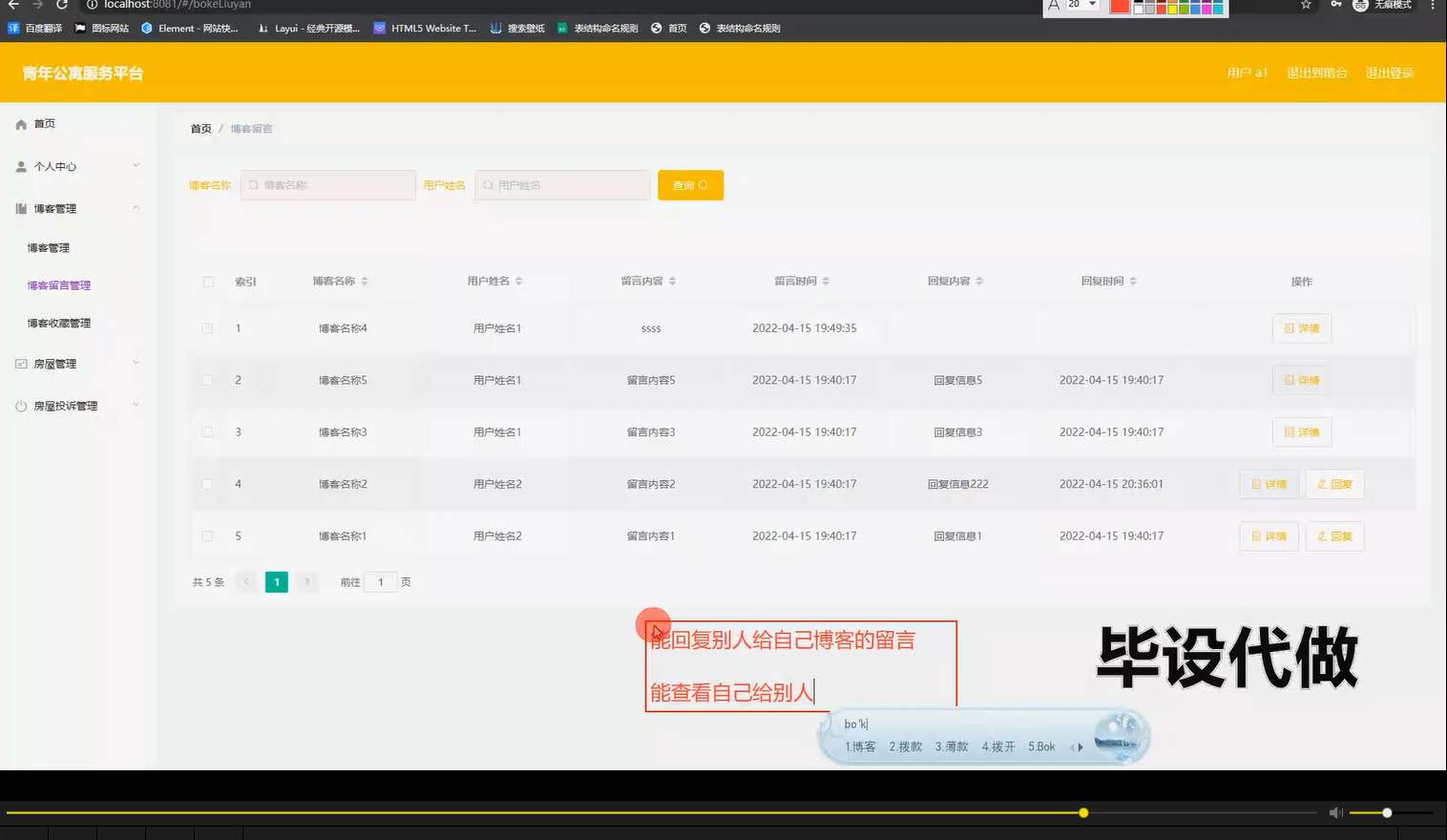1447x840 pixels.
Task: Focus the 博客名称 search input
Action: tap(328, 185)
